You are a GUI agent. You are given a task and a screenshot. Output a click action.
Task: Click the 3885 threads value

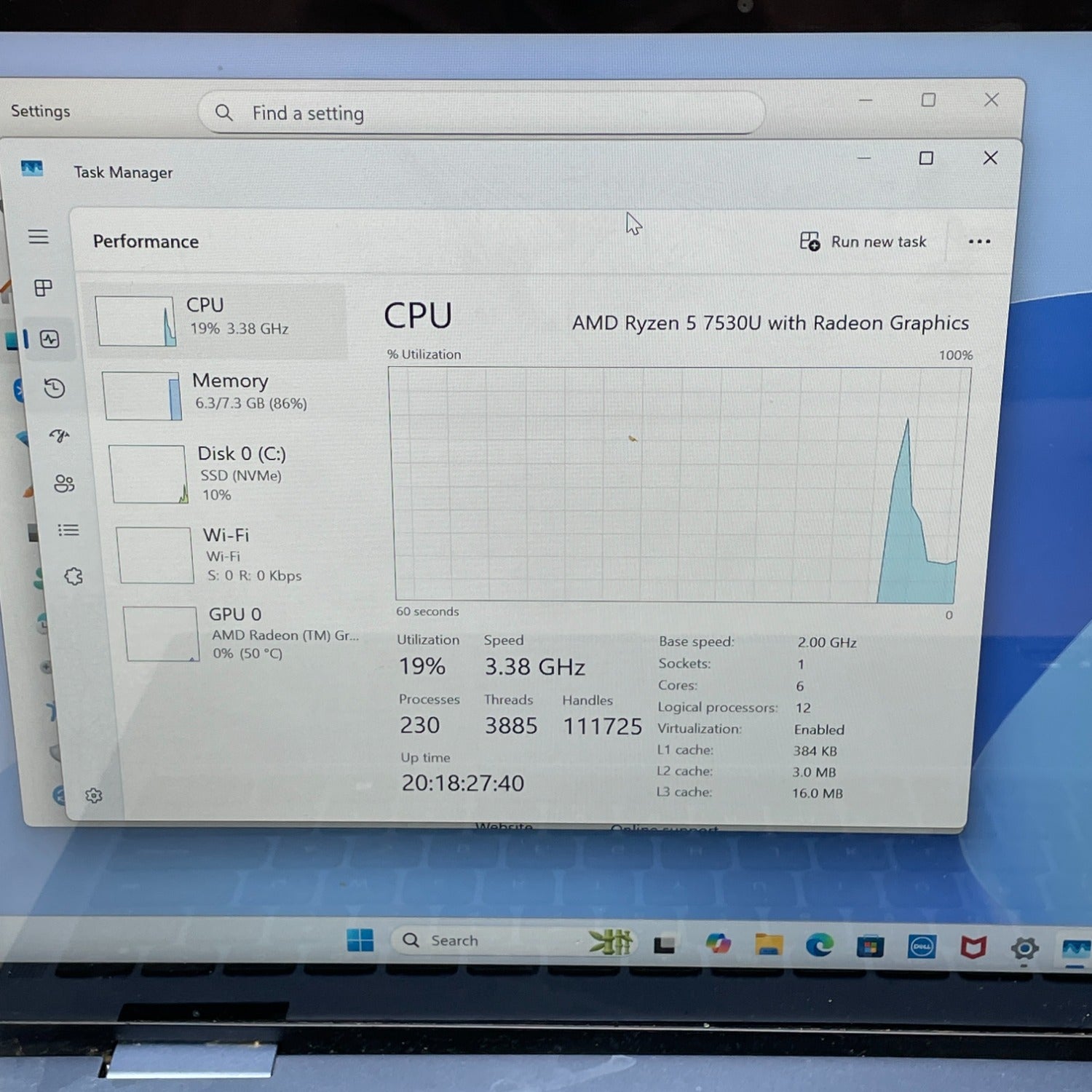[511, 726]
